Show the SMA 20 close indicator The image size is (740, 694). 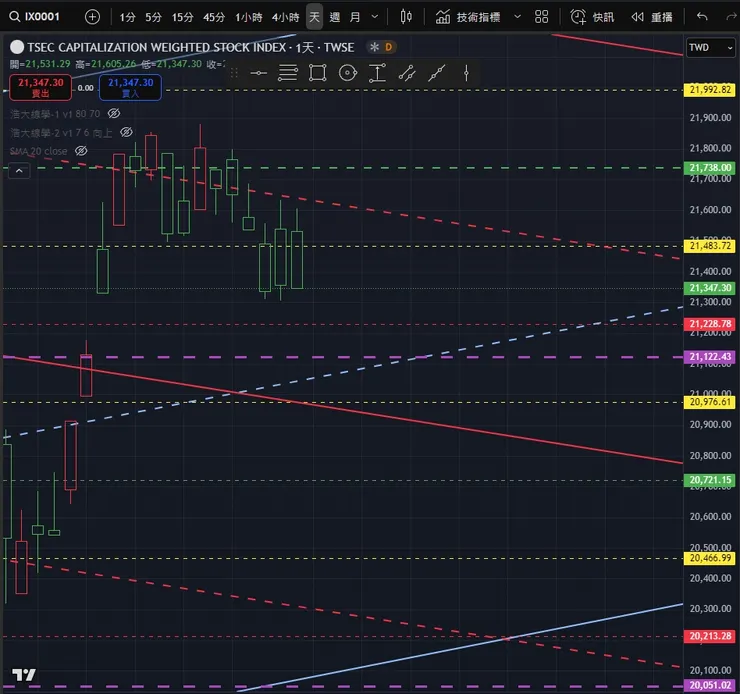coord(81,151)
